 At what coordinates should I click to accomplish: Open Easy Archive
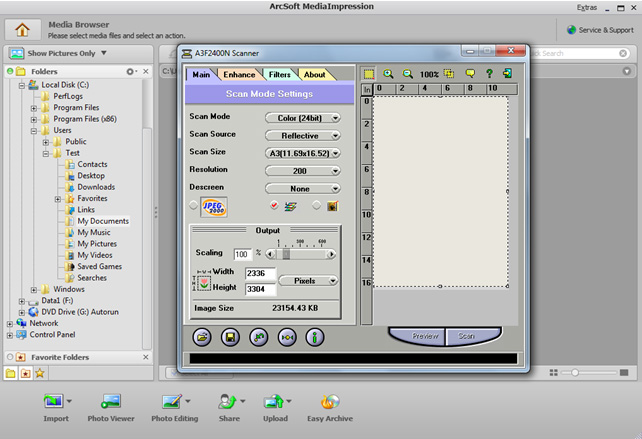pos(330,407)
